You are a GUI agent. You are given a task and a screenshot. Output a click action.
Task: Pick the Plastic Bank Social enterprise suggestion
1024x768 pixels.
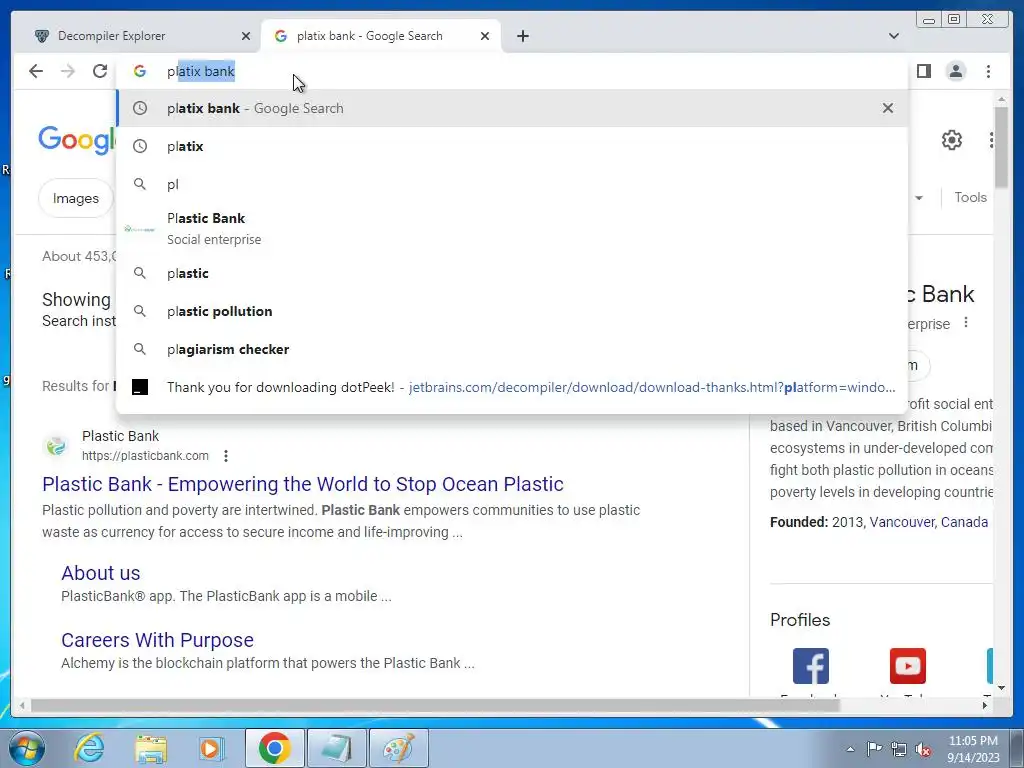[511, 229]
